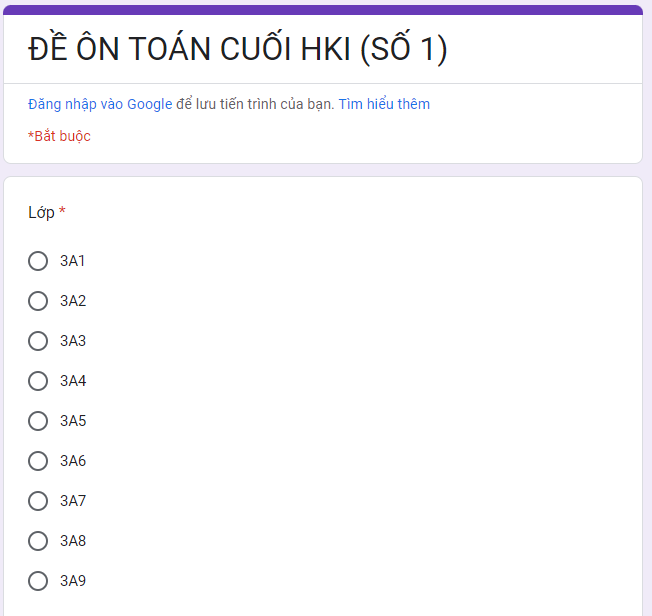
Task: Click the '3A1' option label text
Action: click(73, 261)
